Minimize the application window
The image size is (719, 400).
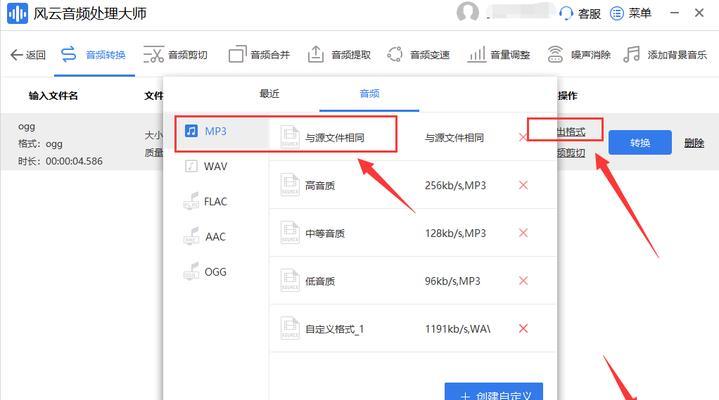(675, 13)
